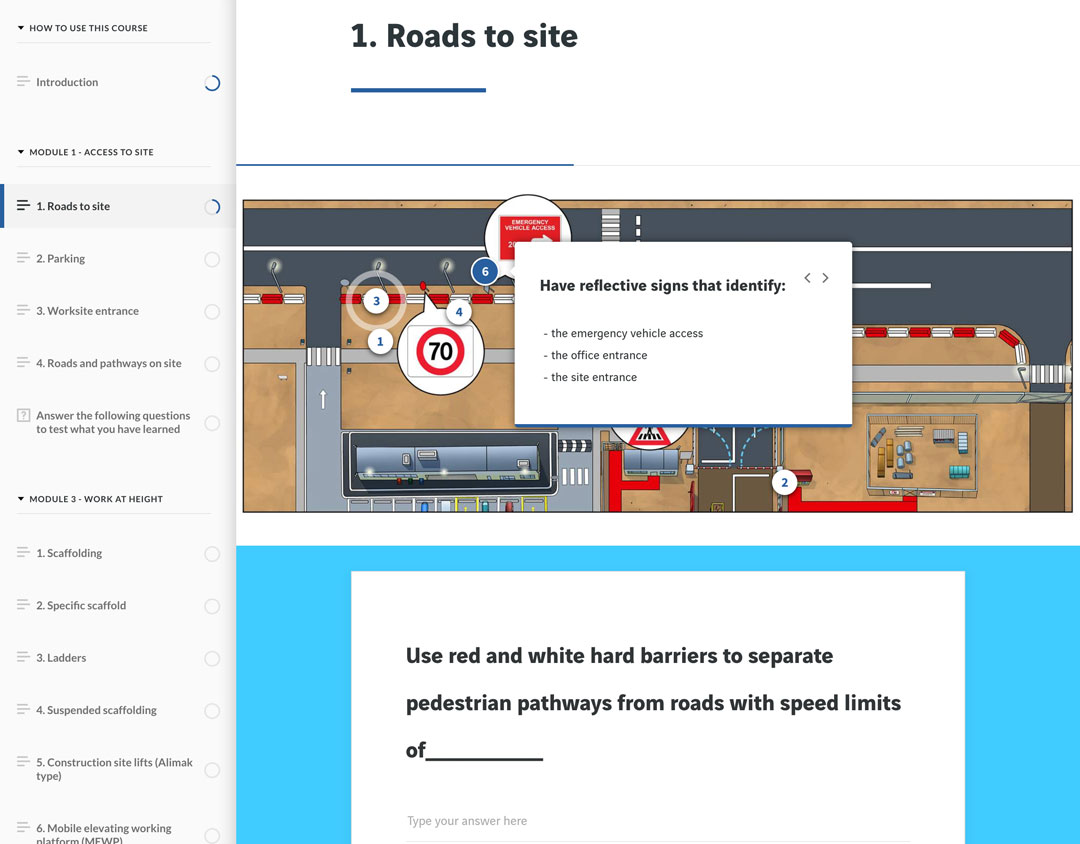Open the 1. Scaffolding lesson
Image resolution: width=1080 pixels, height=844 pixels.
(118, 553)
